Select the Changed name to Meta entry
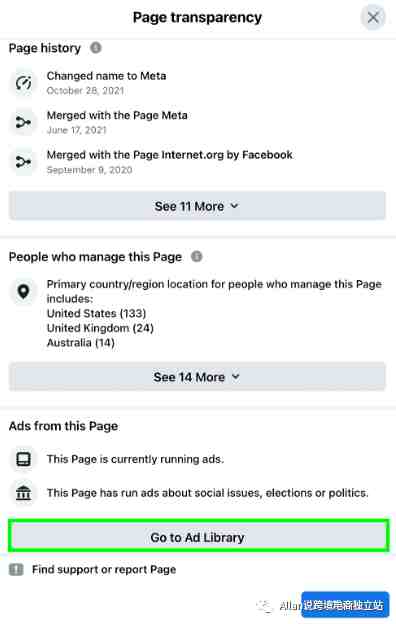Image resolution: width=396 pixels, height=624 pixels. click(x=106, y=83)
